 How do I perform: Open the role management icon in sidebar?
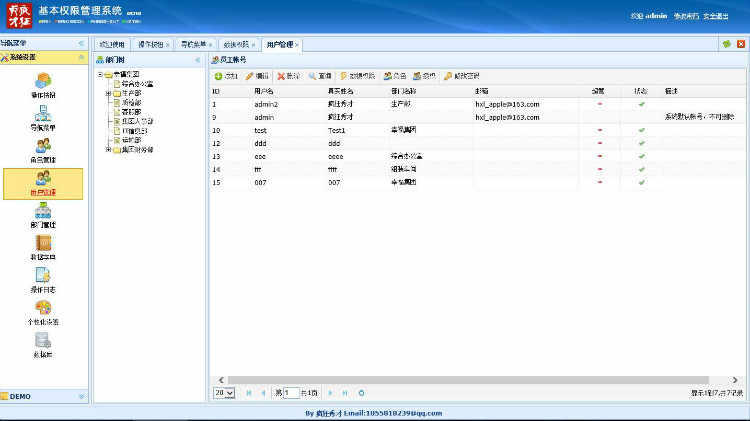coord(43,145)
